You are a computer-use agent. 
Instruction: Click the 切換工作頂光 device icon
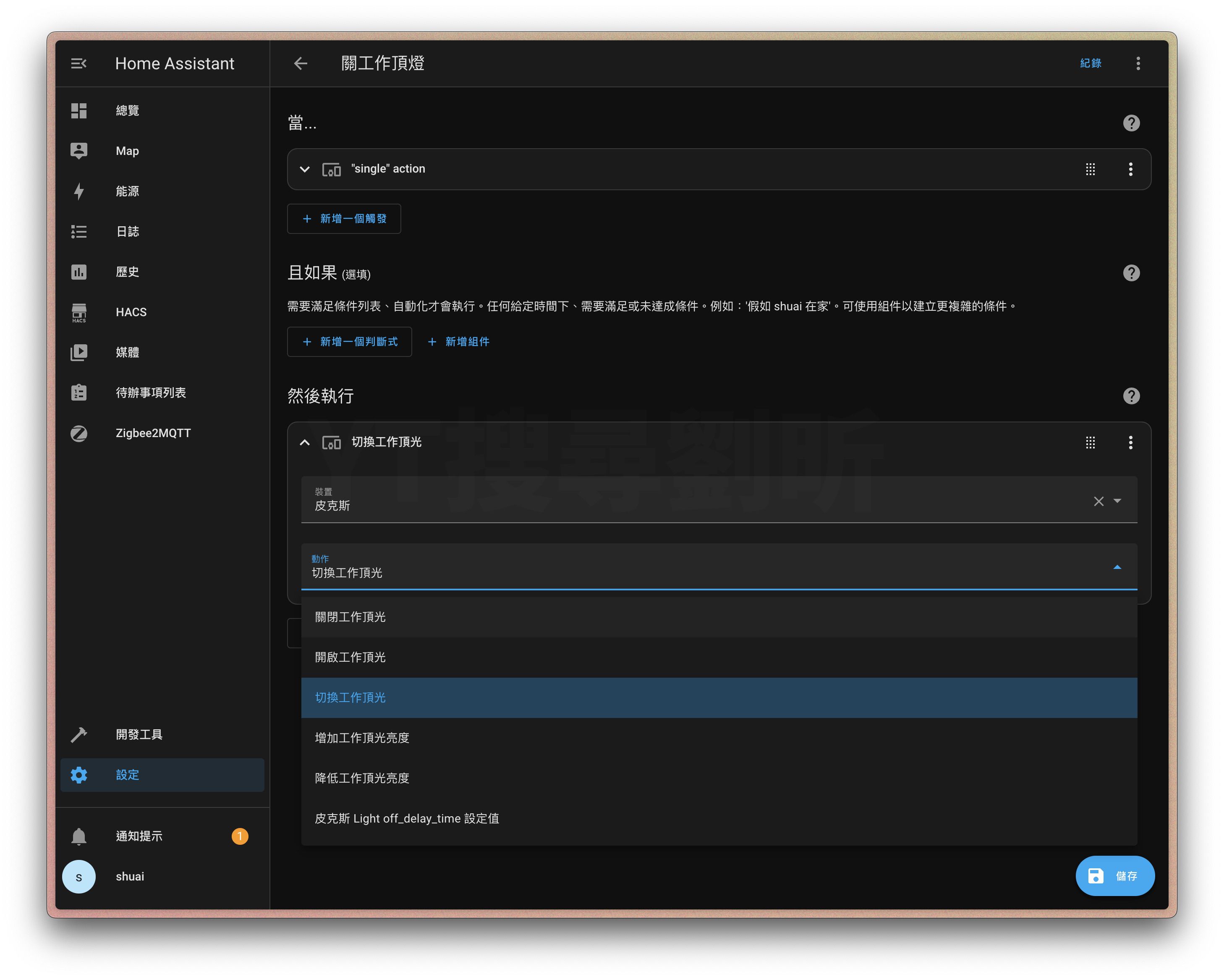332,442
